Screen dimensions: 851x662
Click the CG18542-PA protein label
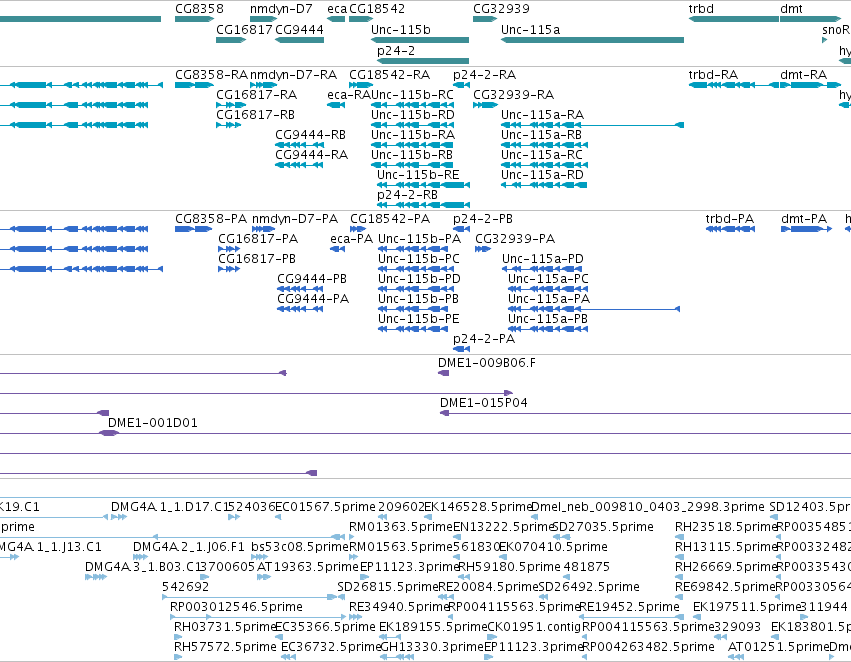(390, 219)
